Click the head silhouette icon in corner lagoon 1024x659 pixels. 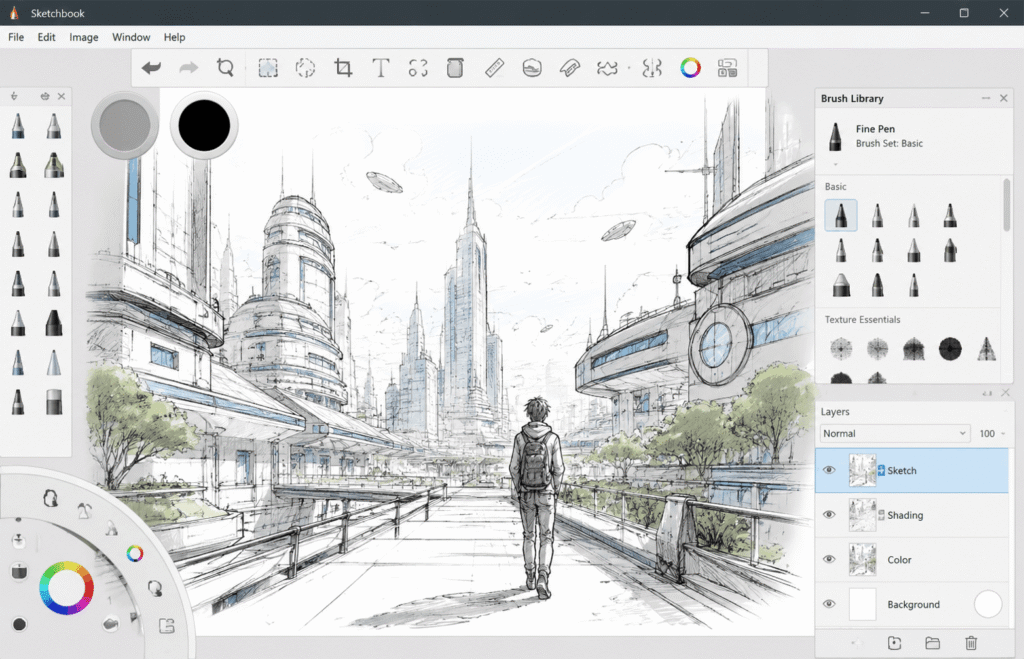50,498
